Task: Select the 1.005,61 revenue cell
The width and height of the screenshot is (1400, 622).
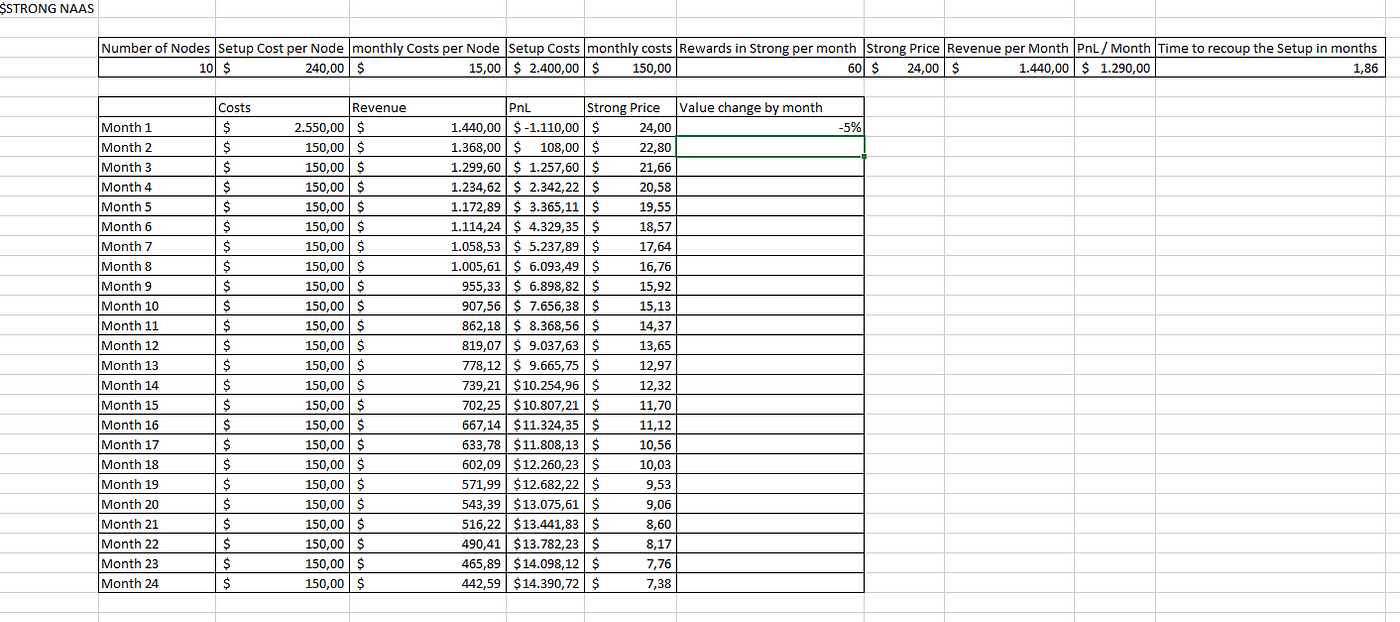Action: [427, 266]
